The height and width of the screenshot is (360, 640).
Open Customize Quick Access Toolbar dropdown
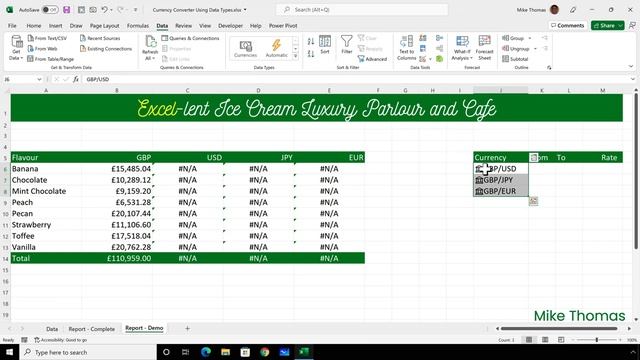click(x=136, y=10)
